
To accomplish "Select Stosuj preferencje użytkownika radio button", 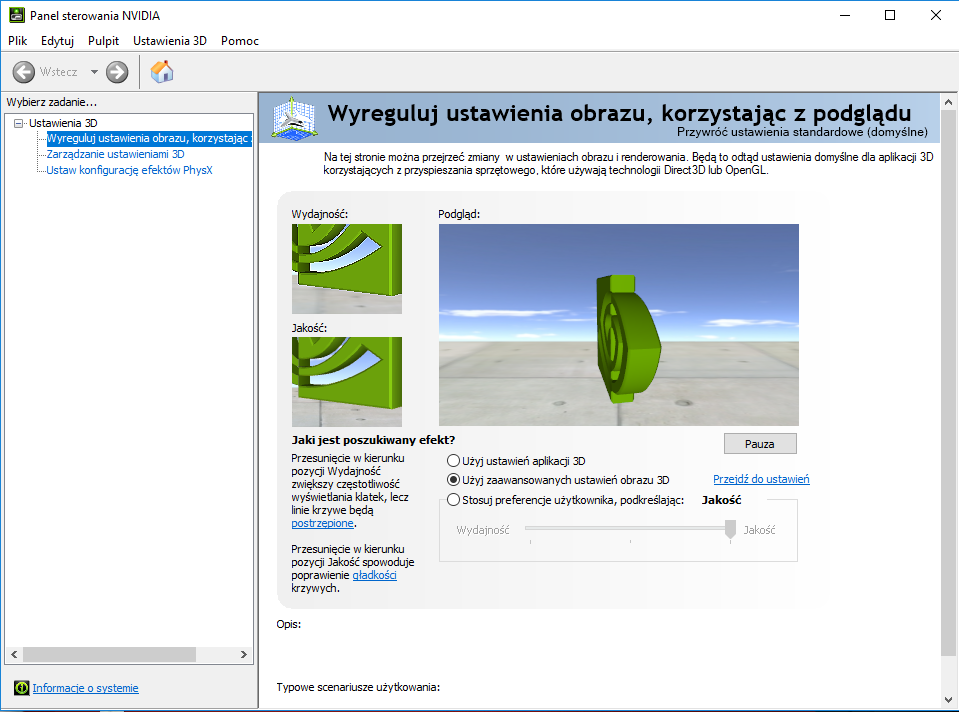I will coord(453,500).
